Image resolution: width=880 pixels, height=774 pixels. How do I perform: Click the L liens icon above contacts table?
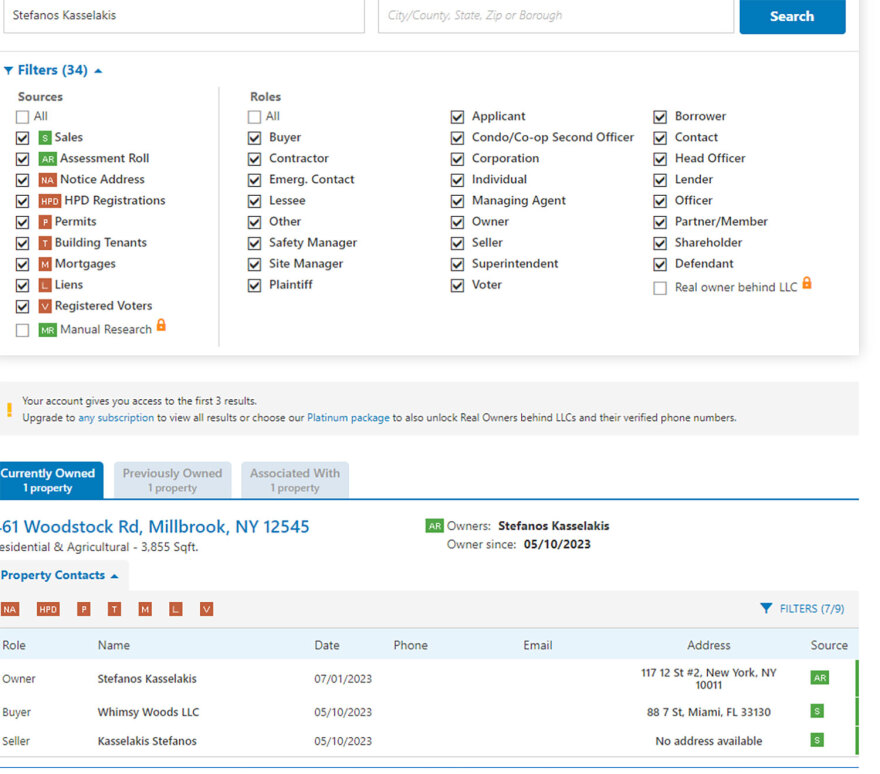175,609
